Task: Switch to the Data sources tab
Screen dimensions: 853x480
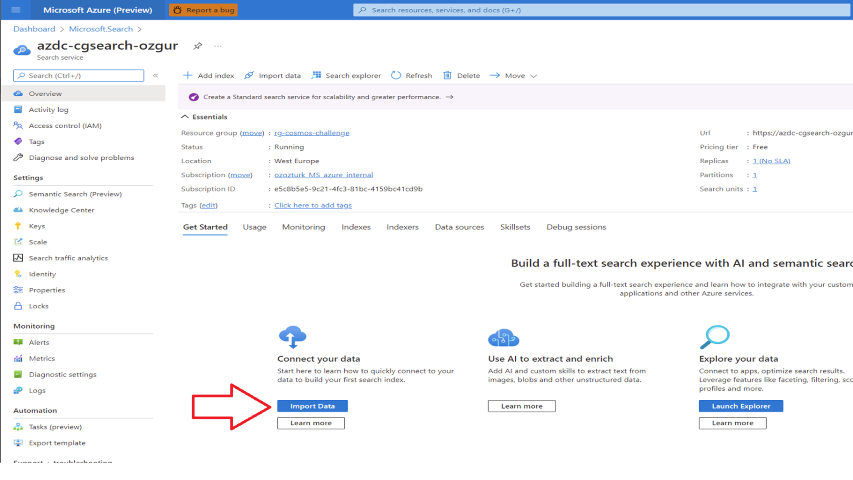Action: click(x=459, y=227)
